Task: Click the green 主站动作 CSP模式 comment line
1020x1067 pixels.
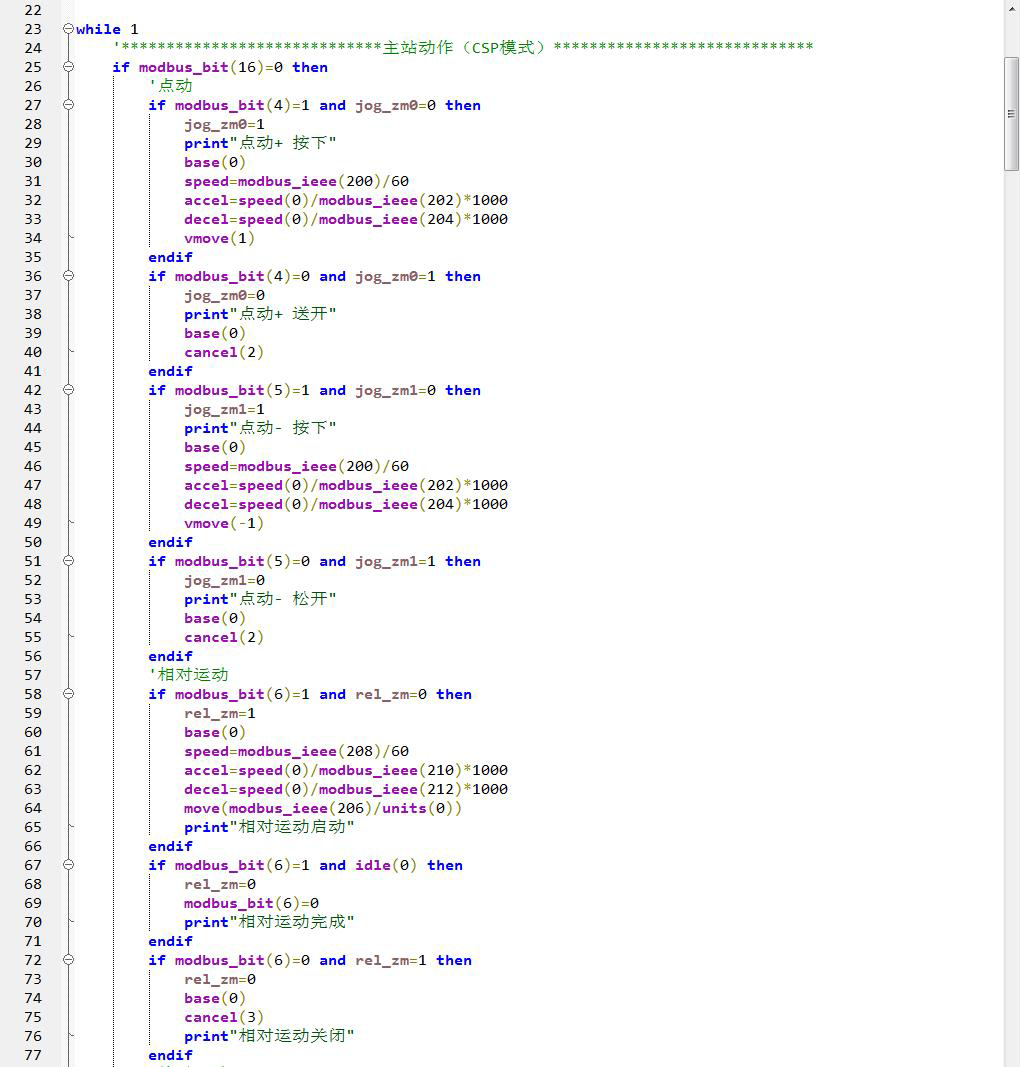Action: coord(465,48)
